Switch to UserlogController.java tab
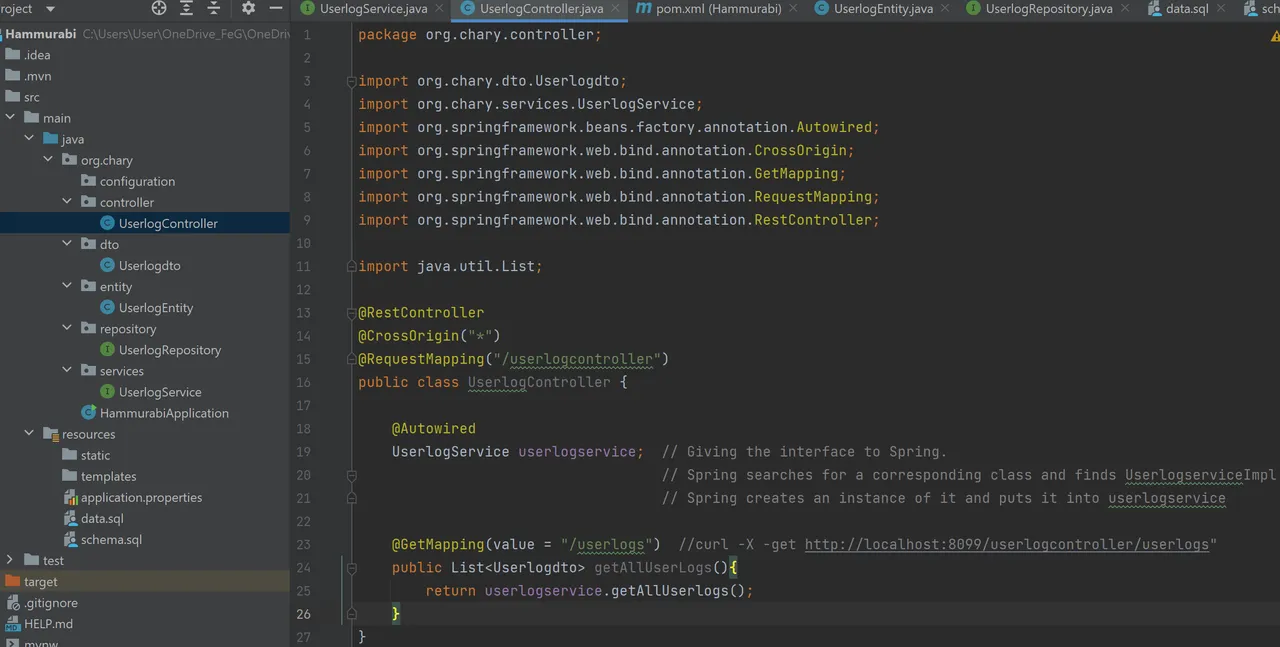The width and height of the screenshot is (1280, 647). pyautogui.click(x=541, y=9)
